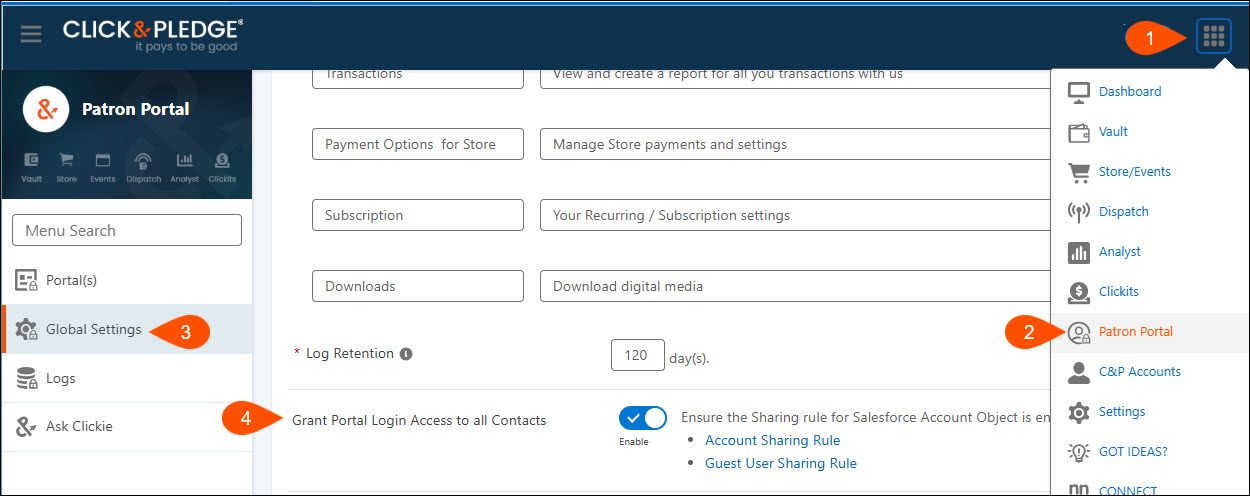Open the apps grid launcher icon

coord(1214,38)
